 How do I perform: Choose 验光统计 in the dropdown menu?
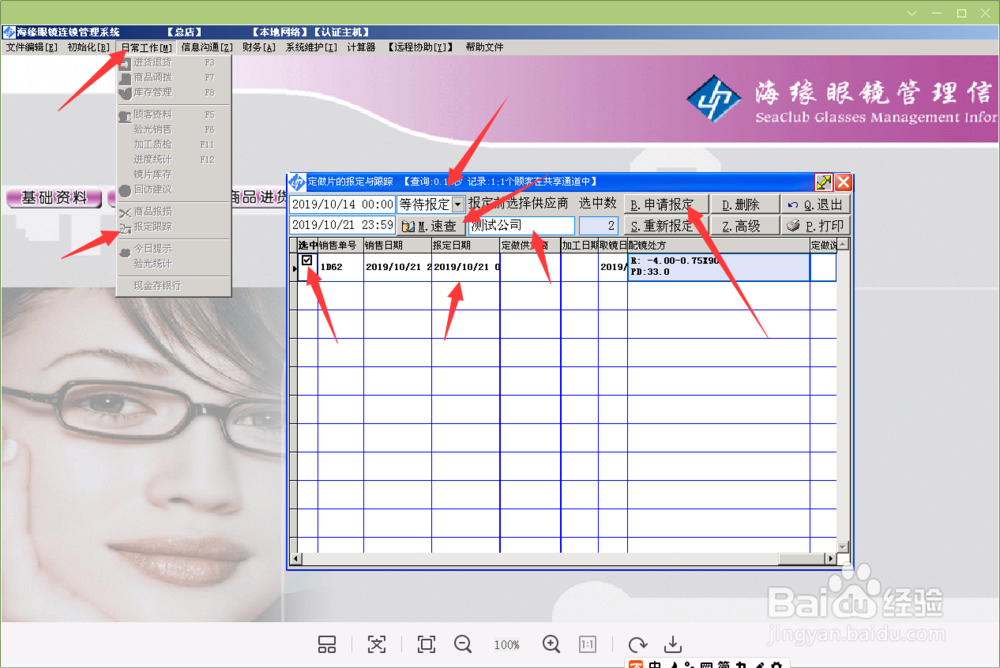pyautogui.click(x=173, y=263)
